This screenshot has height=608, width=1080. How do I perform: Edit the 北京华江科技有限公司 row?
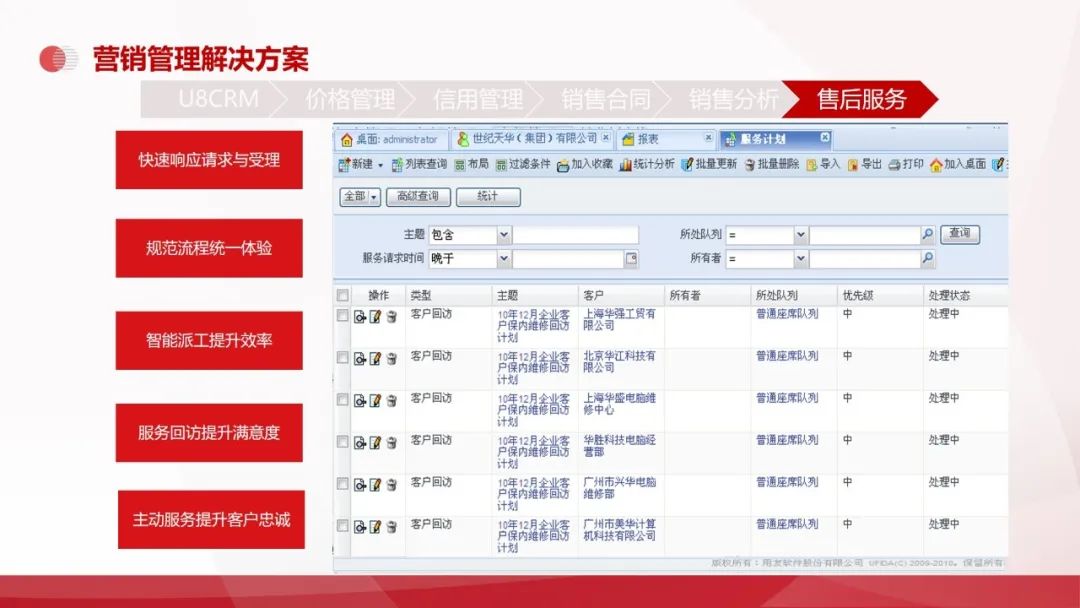pos(375,359)
